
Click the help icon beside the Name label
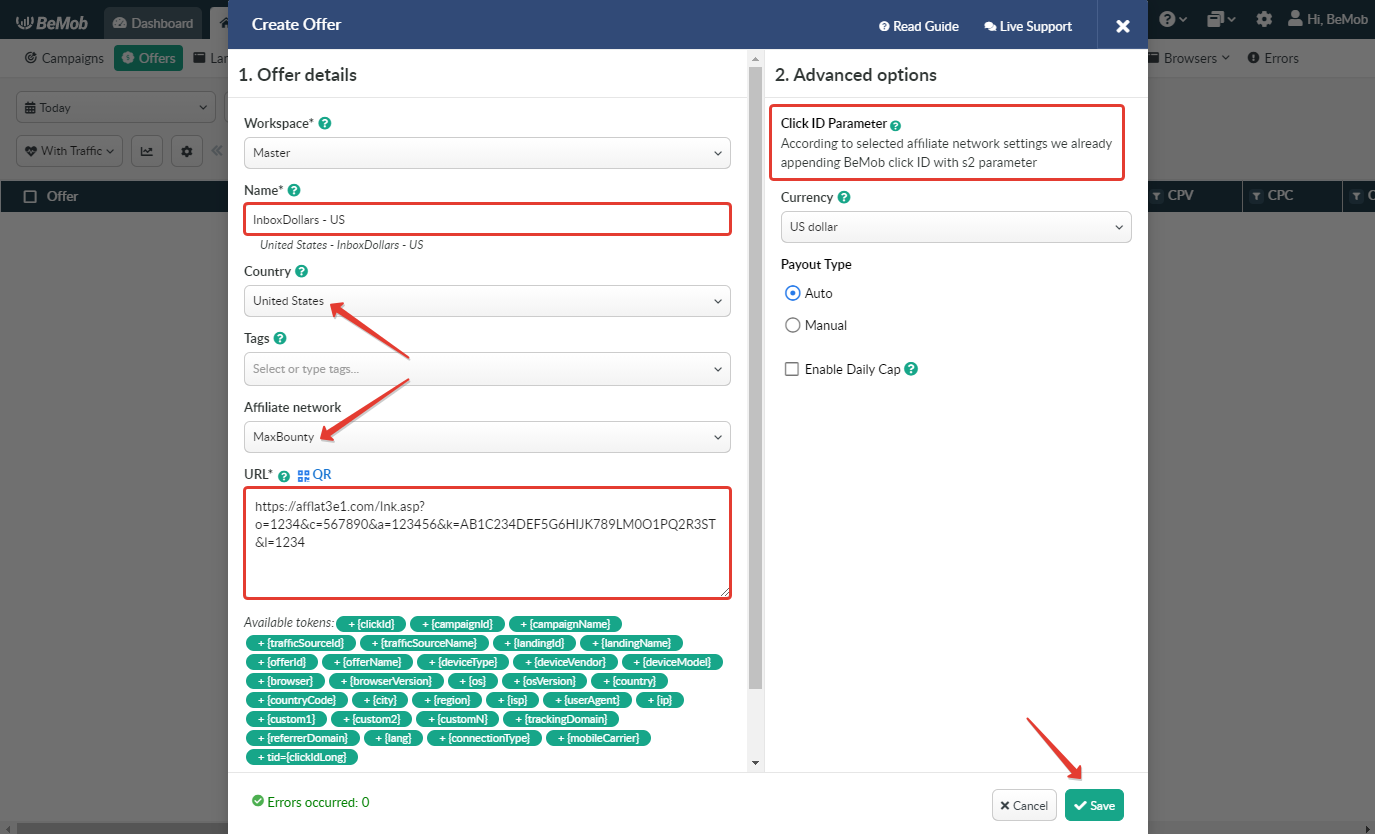[x=294, y=190]
